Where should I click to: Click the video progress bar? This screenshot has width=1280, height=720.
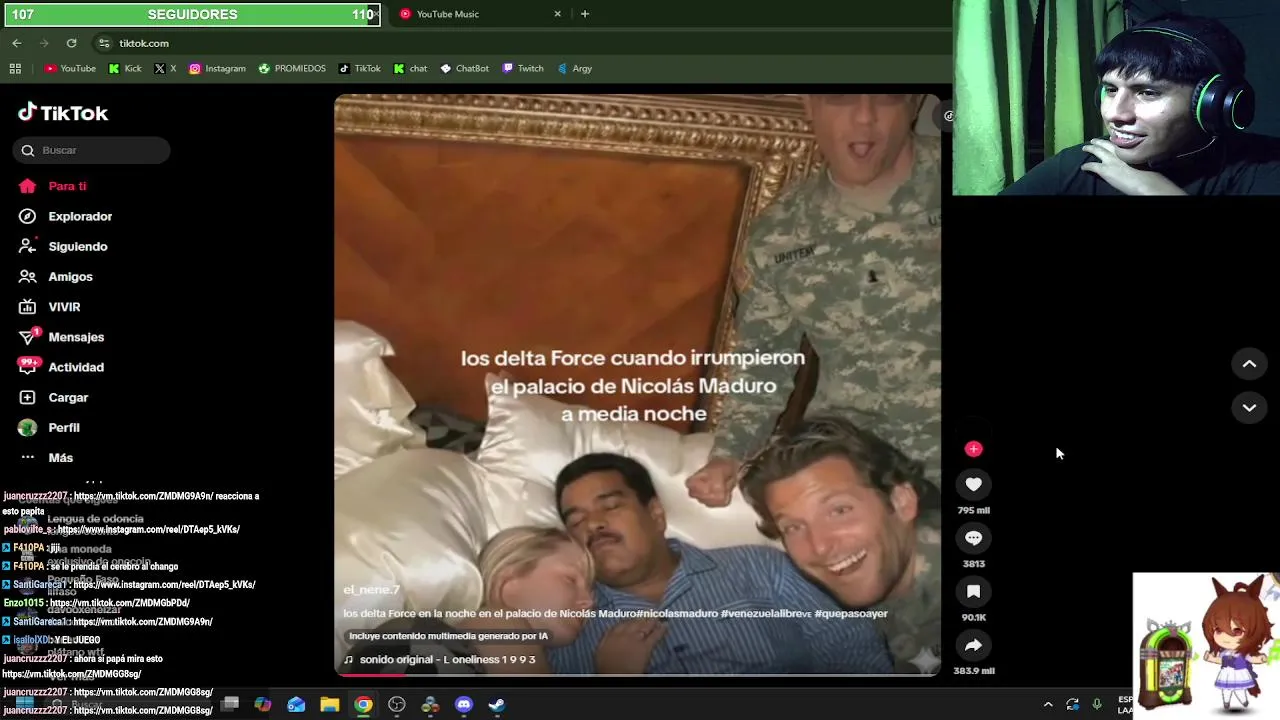point(637,675)
